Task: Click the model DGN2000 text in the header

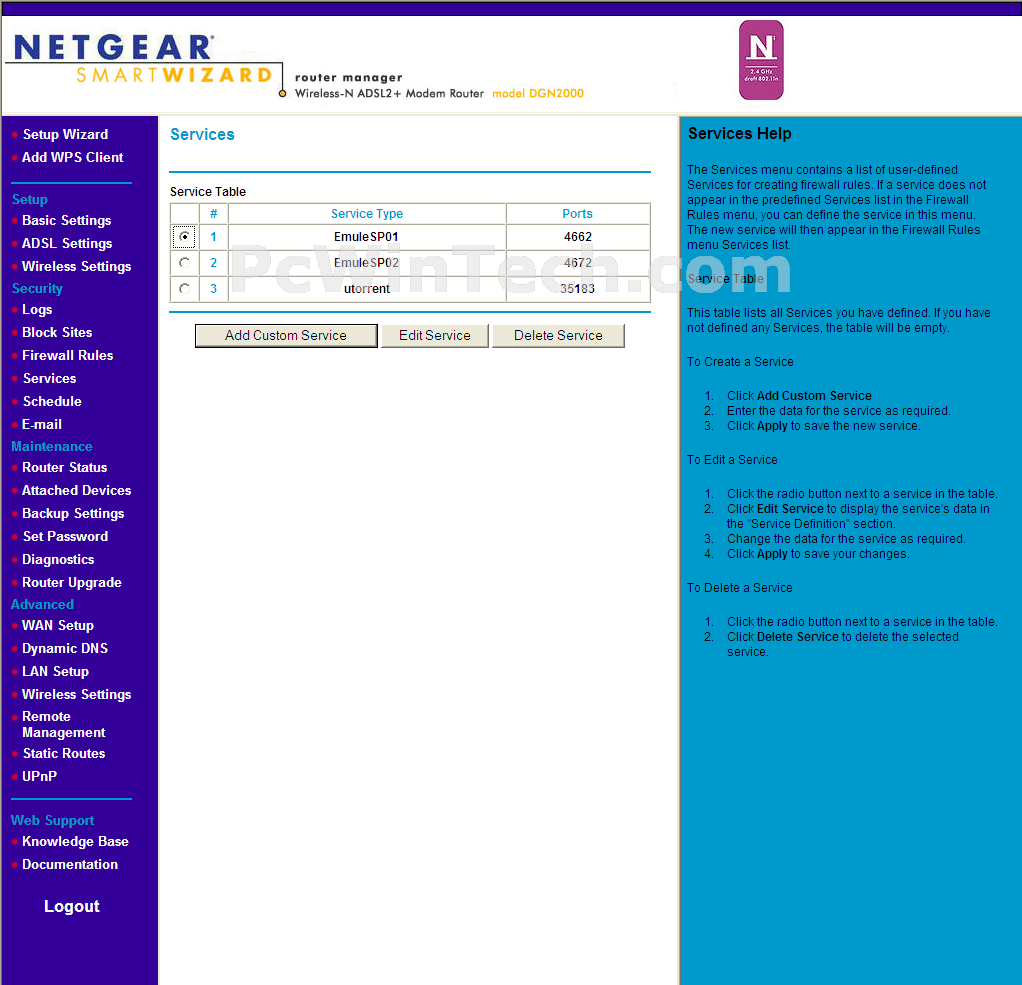Action: pyautogui.click(x=538, y=93)
